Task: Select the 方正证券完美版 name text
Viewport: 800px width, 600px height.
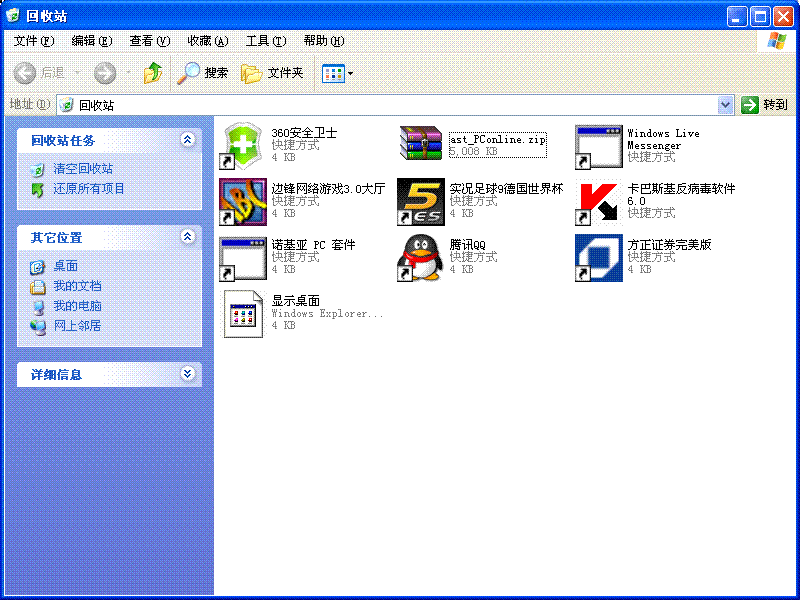Action: pyautogui.click(x=669, y=244)
